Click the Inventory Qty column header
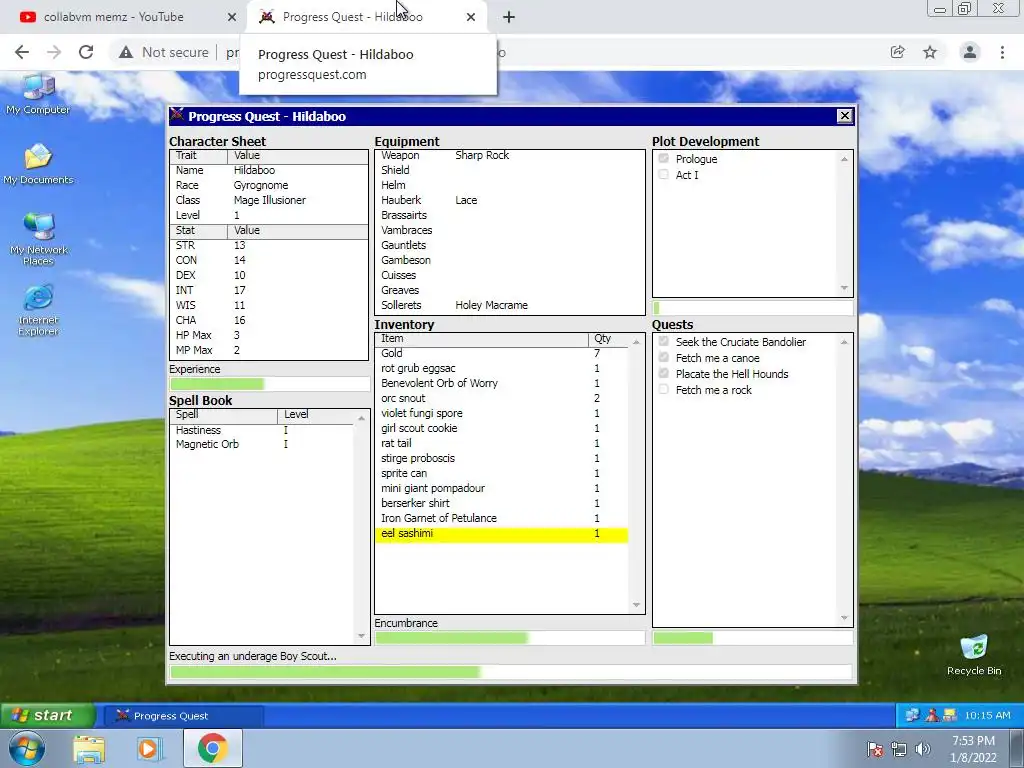Screen dimensions: 1024x768 pyautogui.click(x=608, y=339)
